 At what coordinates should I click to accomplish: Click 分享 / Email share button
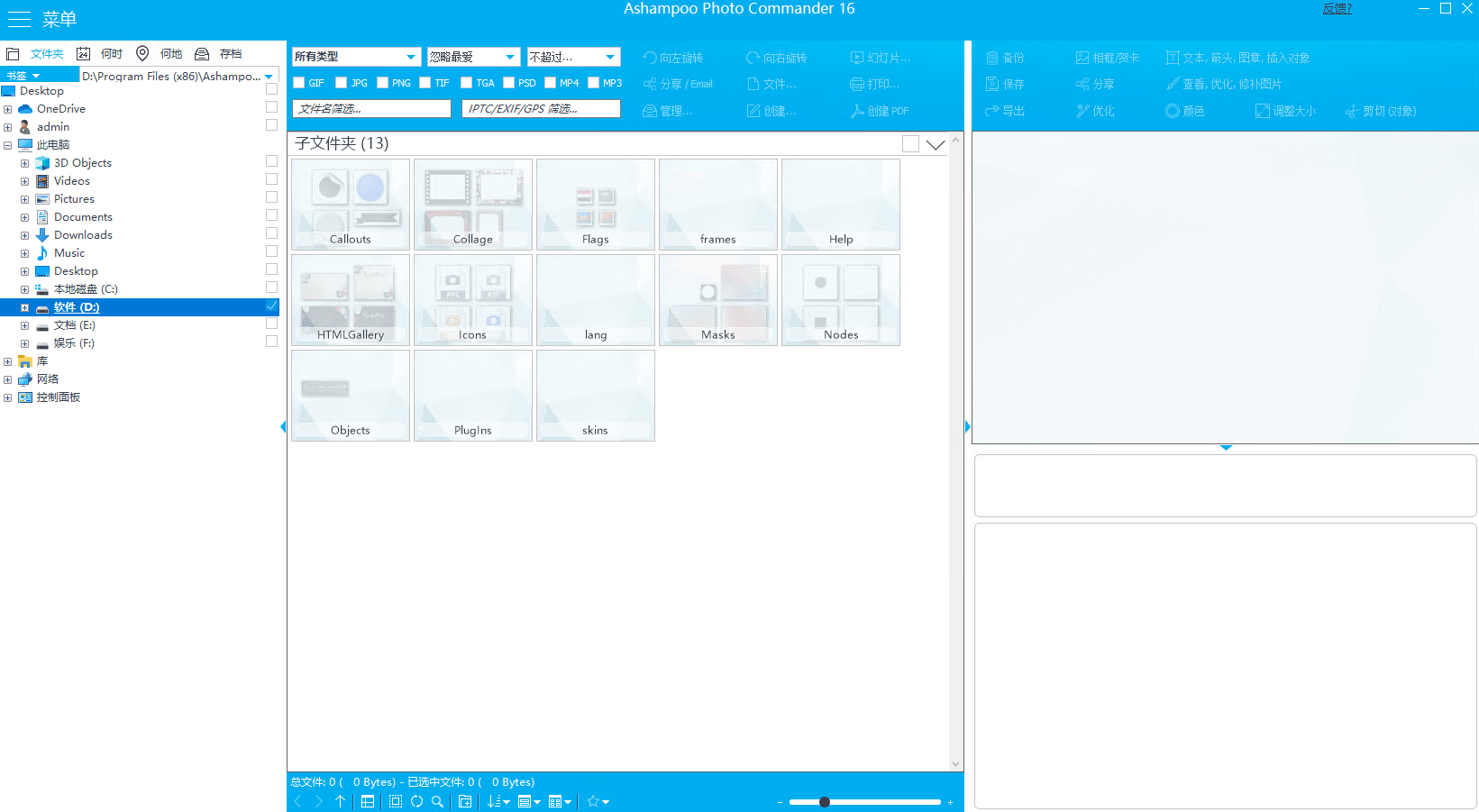tap(678, 84)
